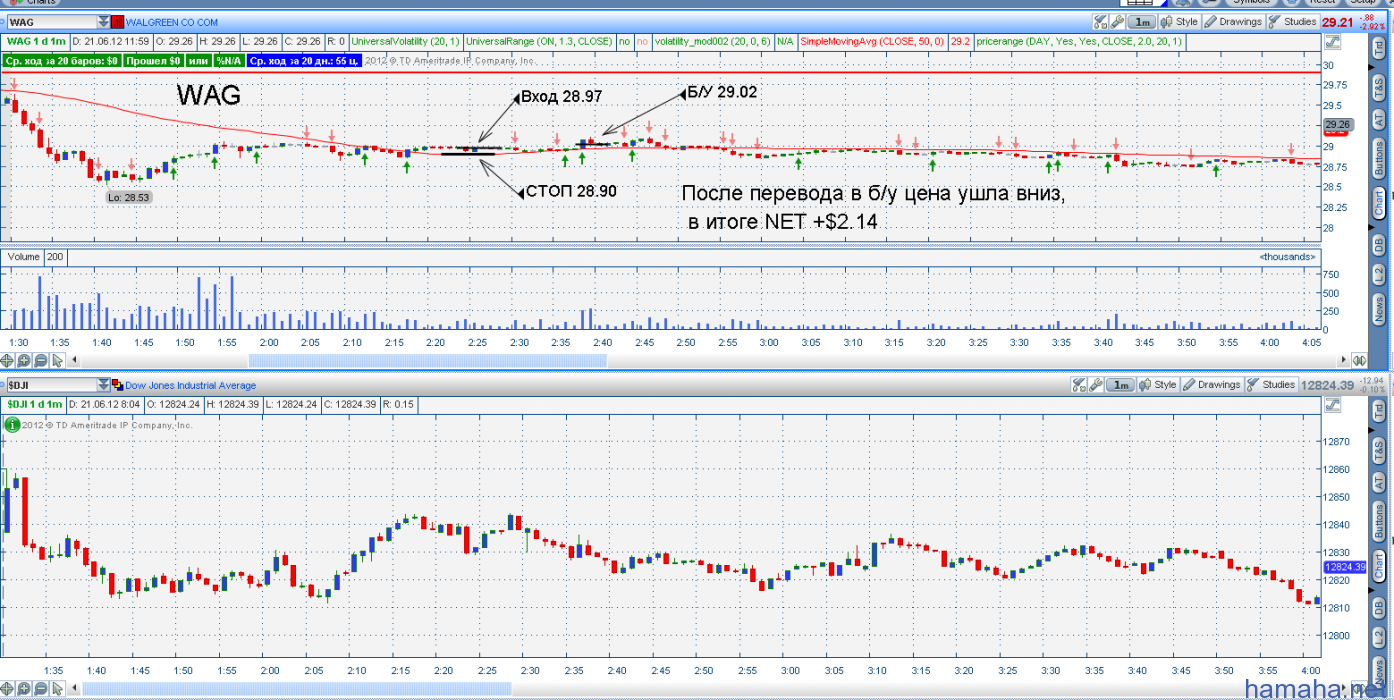The width and height of the screenshot is (1394, 700).
Task: Click the '<thousands>' volume unit label
Action: click(1288, 257)
